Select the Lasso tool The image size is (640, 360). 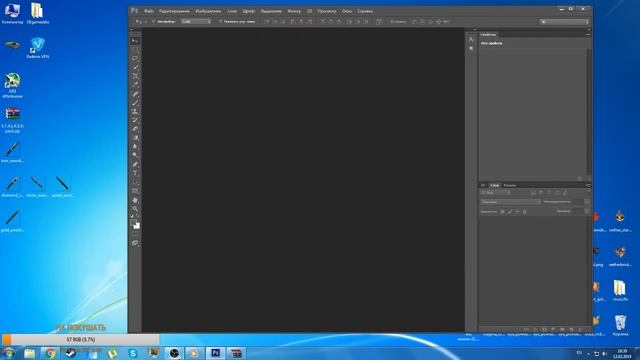click(135, 58)
